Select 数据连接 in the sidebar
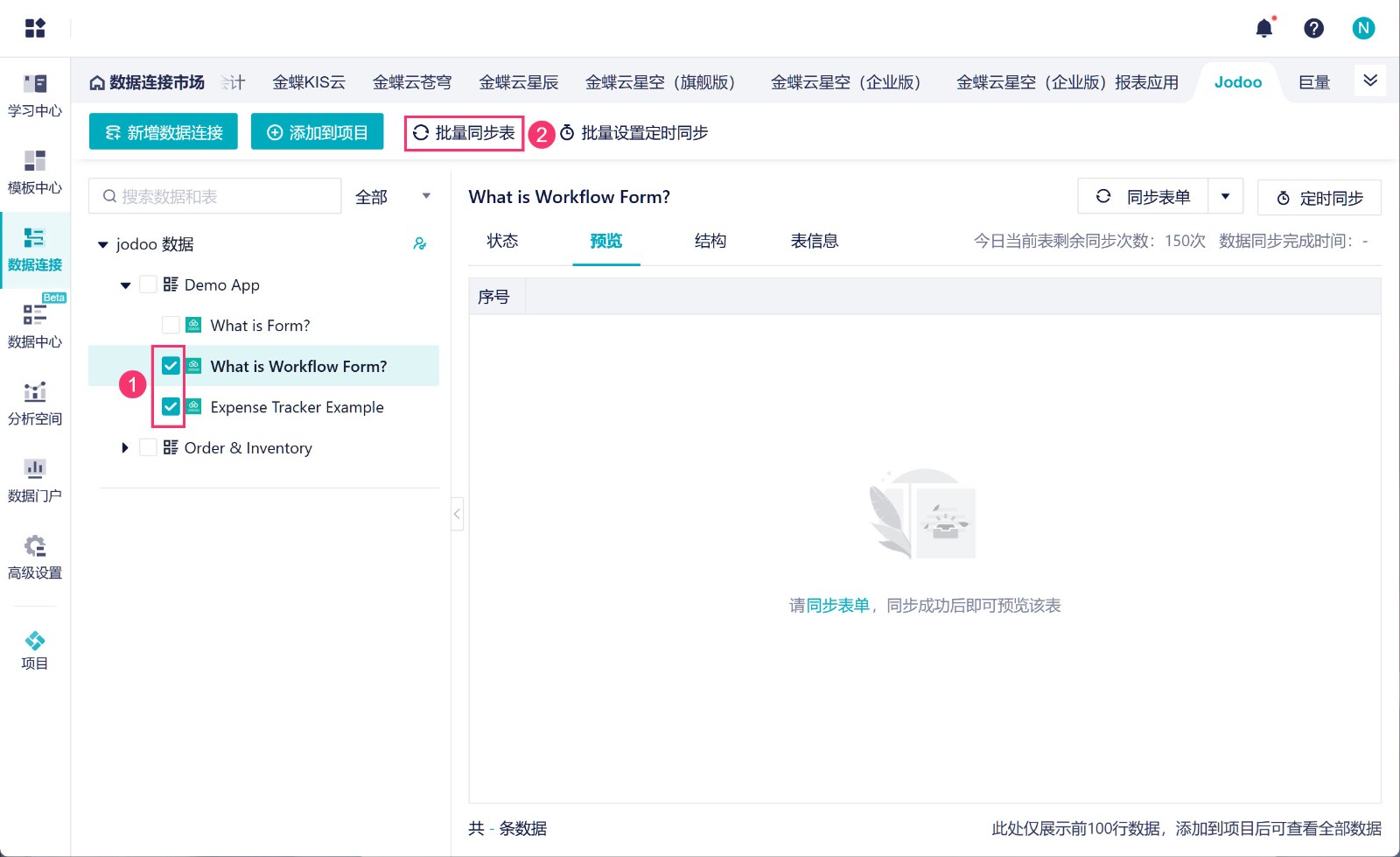Image resolution: width=1400 pixels, height=857 pixels. pyautogui.click(x=35, y=249)
